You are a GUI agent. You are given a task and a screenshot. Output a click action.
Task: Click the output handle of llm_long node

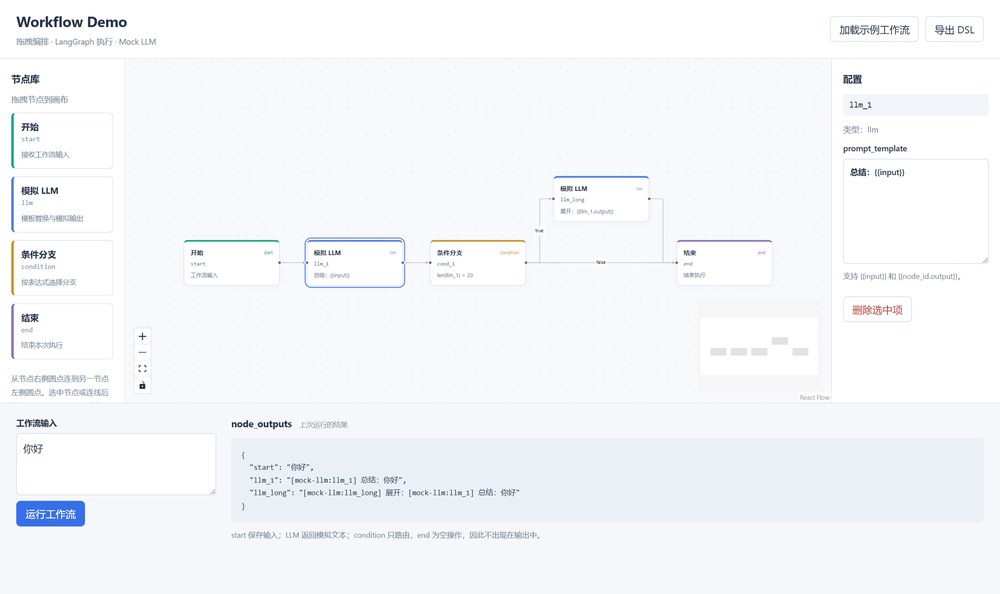[649, 198]
